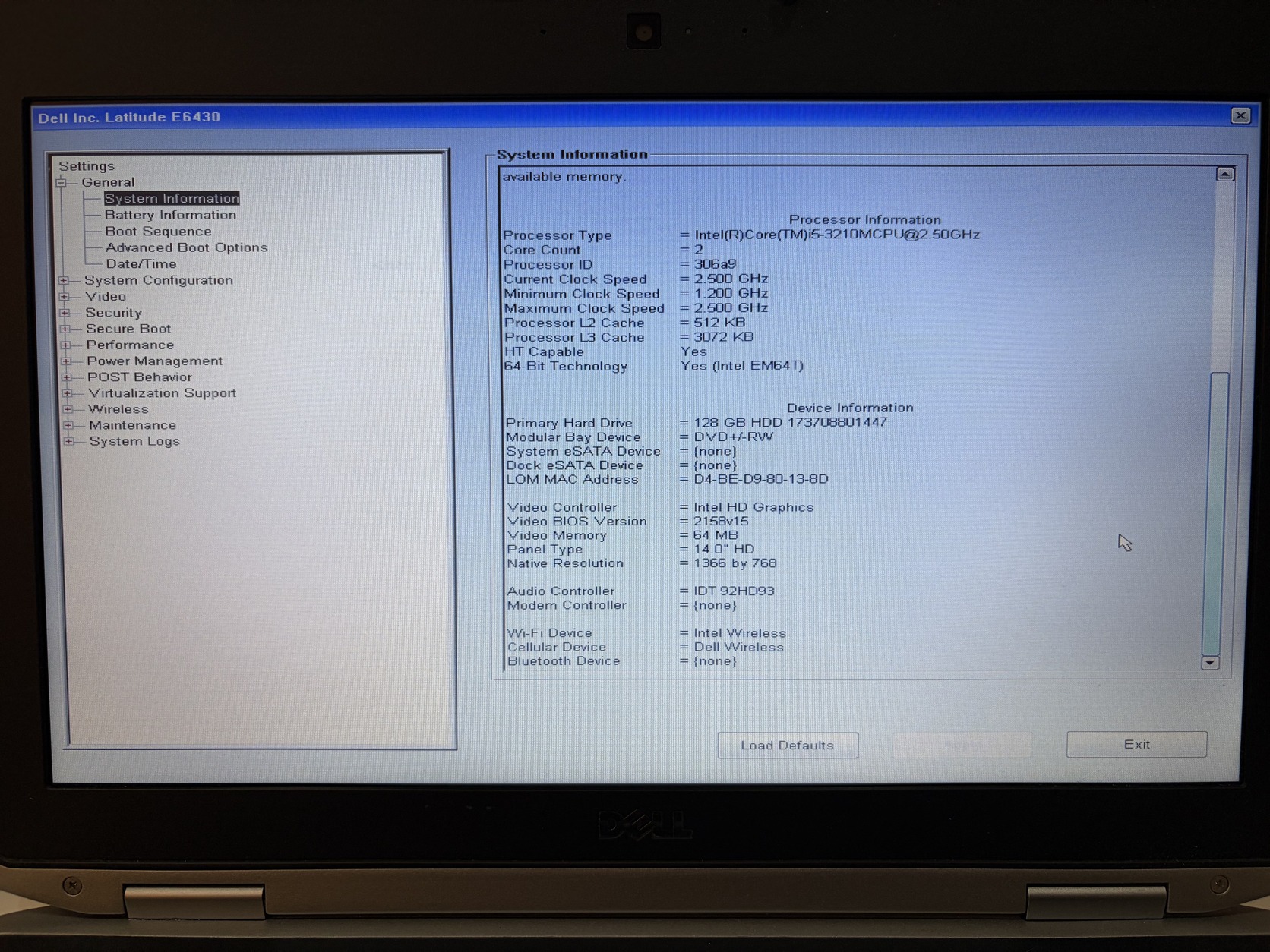Select the Maintenance category label
The image size is (1270, 952).
click(132, 425)
